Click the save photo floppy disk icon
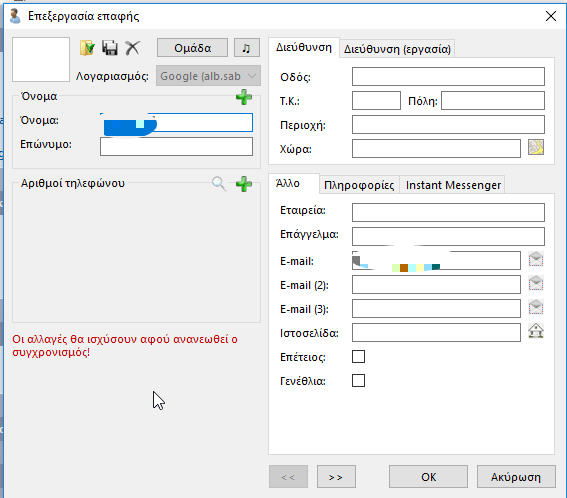Viewport: 567px width, 498px height. pyautogui.click(x=110, y=48)
